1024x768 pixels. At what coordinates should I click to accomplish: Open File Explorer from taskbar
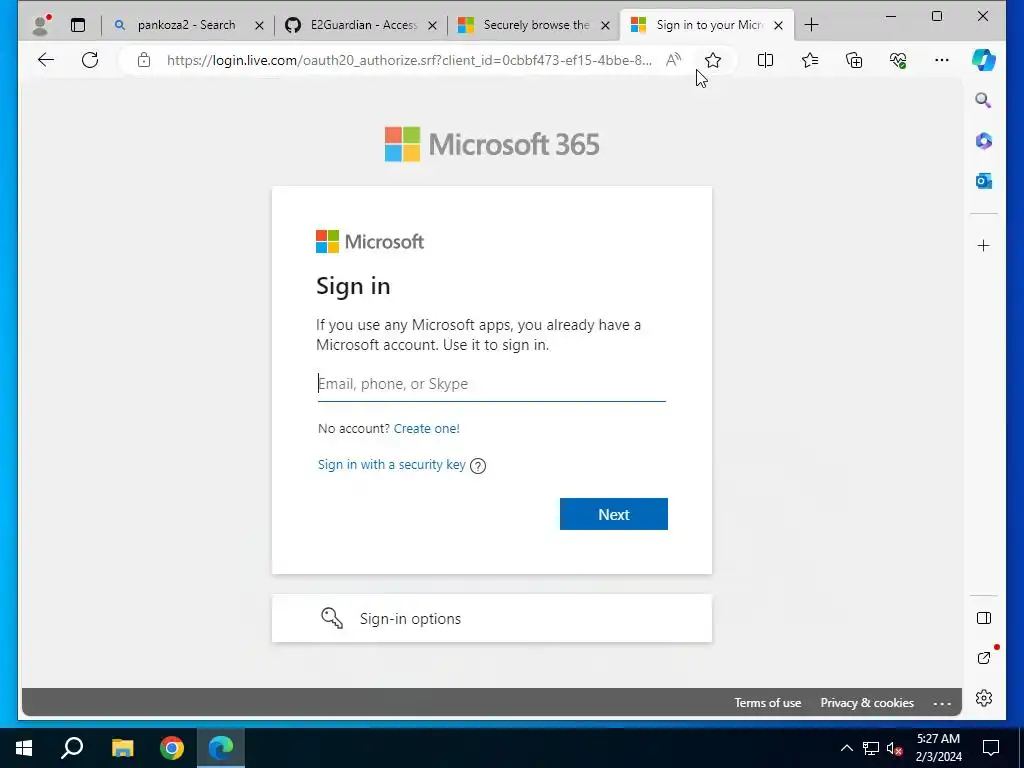(122, 748)
